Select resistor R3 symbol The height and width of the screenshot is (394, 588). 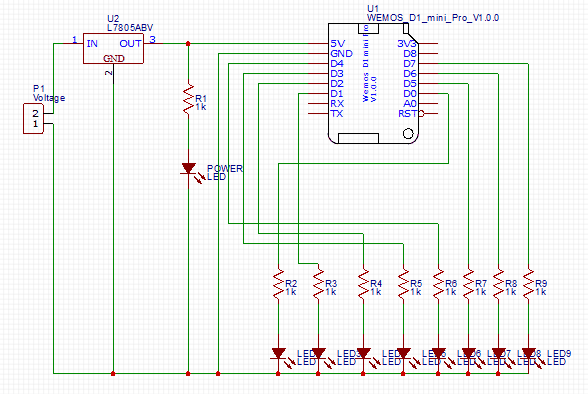click(x=318, y=284)
